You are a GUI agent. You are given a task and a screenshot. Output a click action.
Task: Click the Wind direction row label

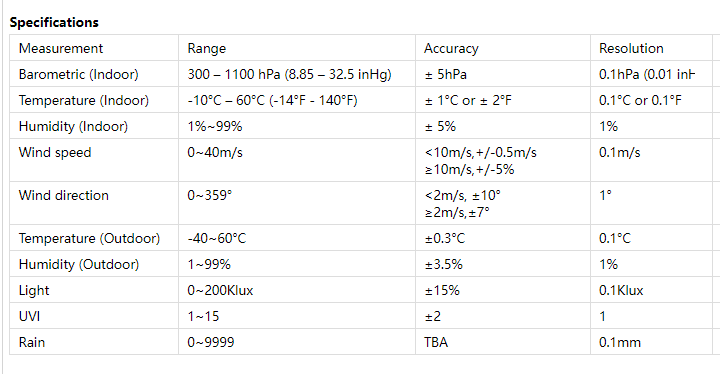64,195
